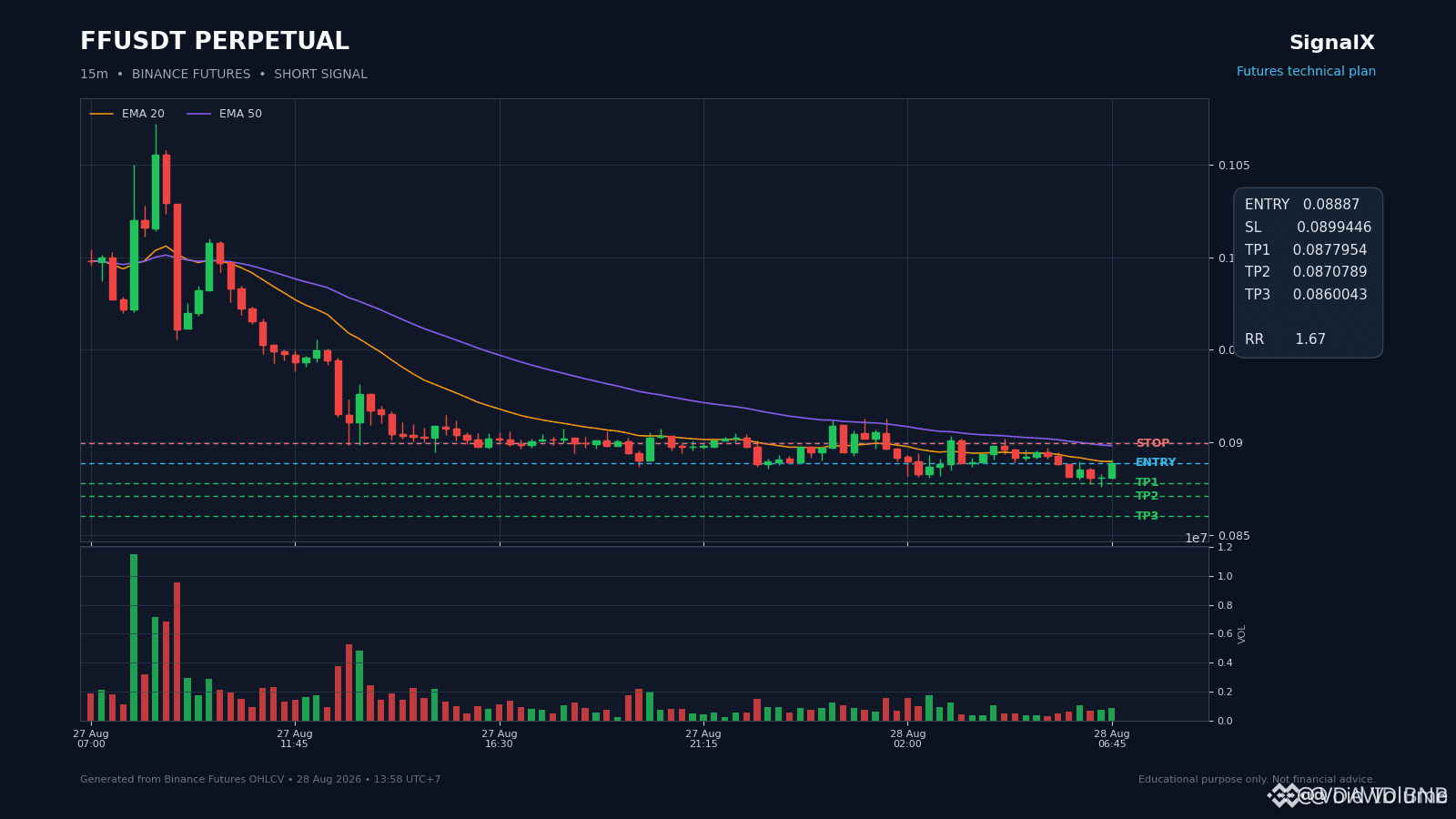Image resolution: width=1456 pixels, height=819 pixels.
Task: Click the EMA 50 legend label
Action: click(x=240, y=114)
